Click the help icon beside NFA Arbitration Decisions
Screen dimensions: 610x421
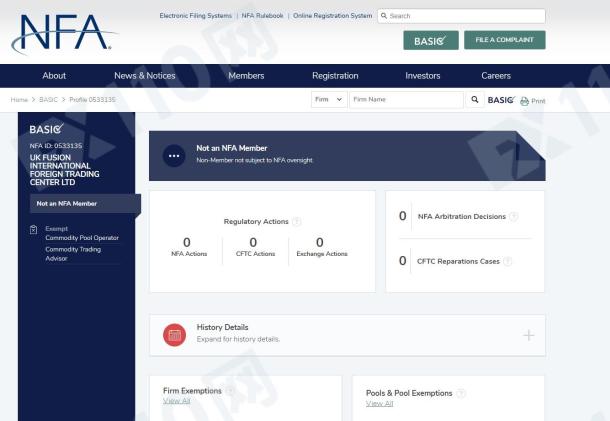(x=514, y=216)
